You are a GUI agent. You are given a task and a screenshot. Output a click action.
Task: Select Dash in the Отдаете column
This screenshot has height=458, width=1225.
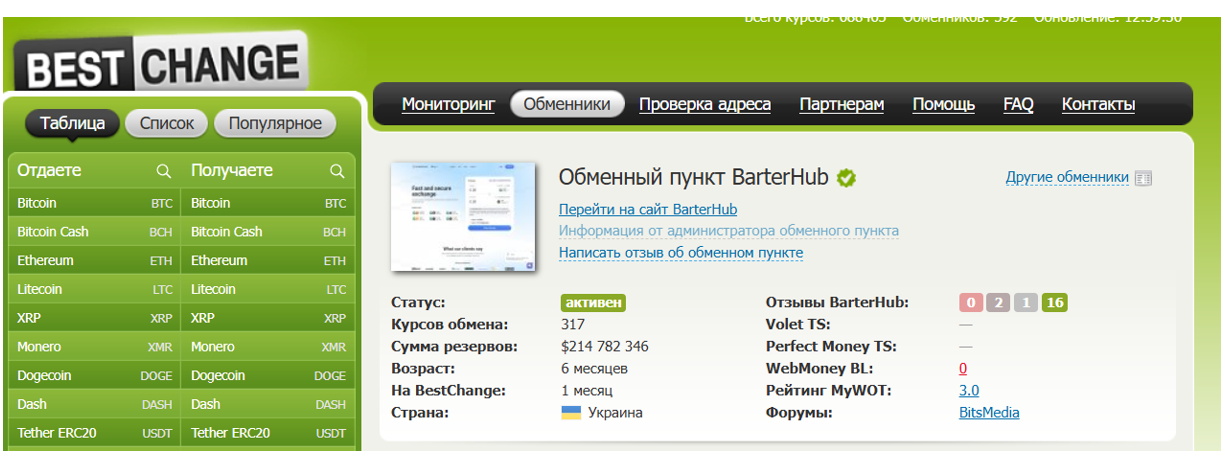[x=94, y=405]
